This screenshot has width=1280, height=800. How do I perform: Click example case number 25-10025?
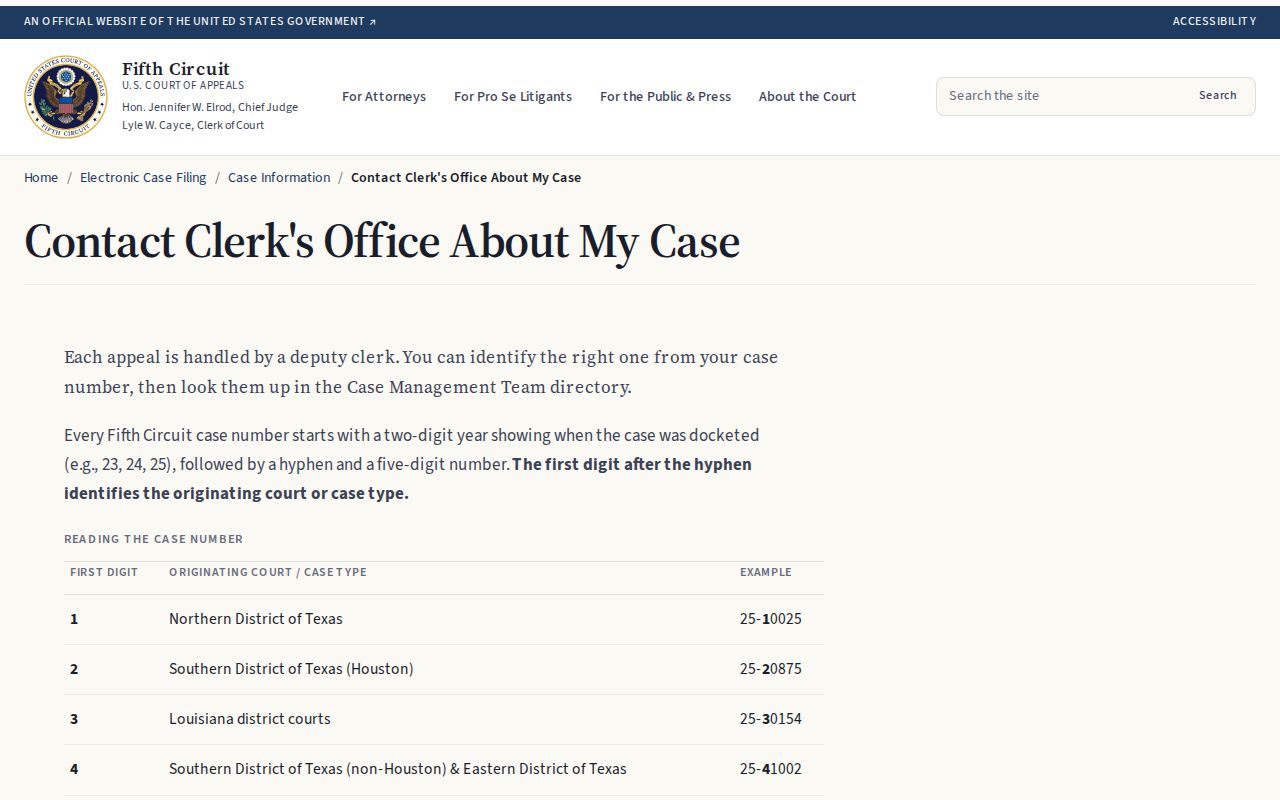[771, 619]
